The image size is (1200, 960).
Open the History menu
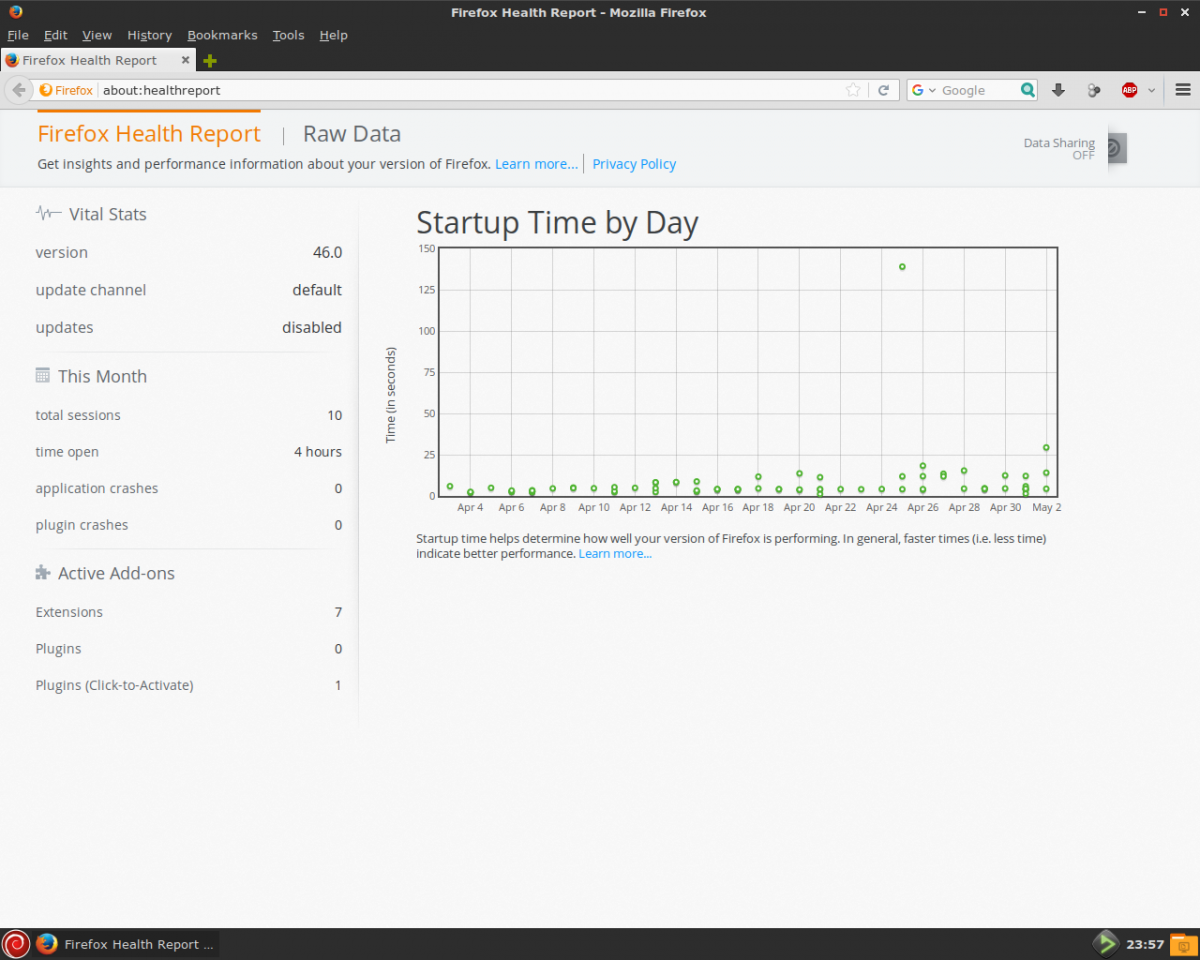[x=150, y=35]
